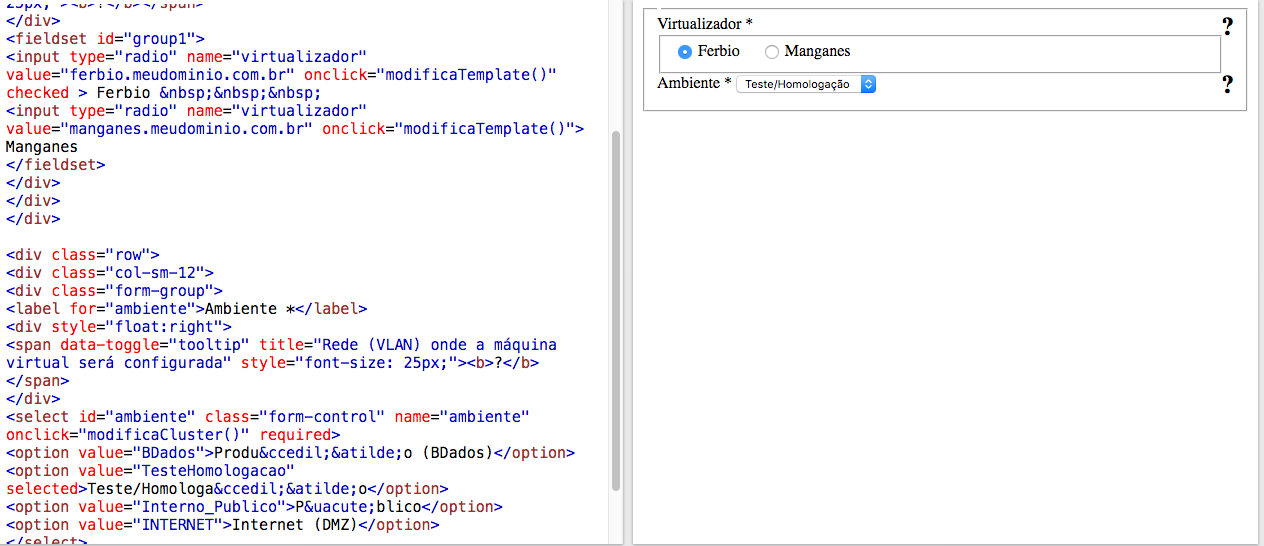Select the Manganes radio button

(x=772, y=52)
